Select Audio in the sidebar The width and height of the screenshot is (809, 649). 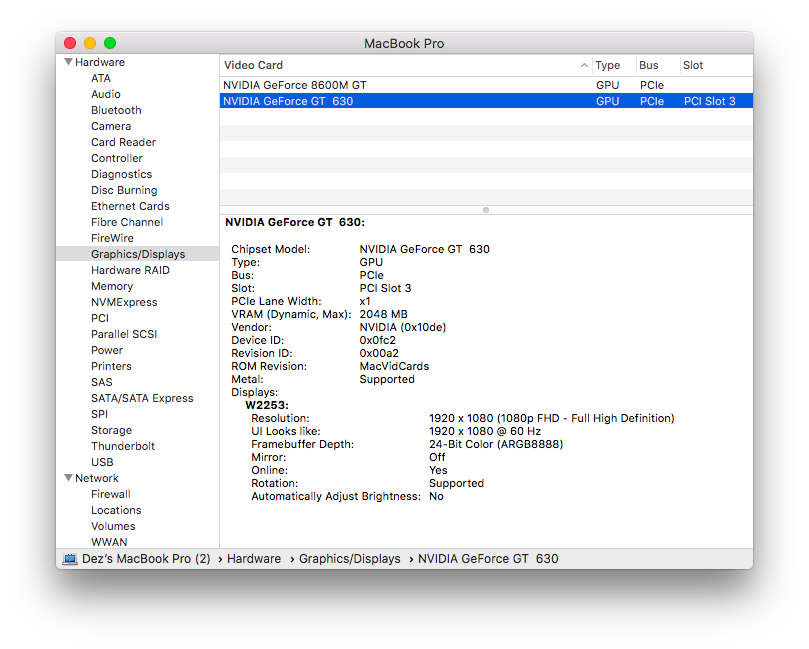(x=106, y=94)
